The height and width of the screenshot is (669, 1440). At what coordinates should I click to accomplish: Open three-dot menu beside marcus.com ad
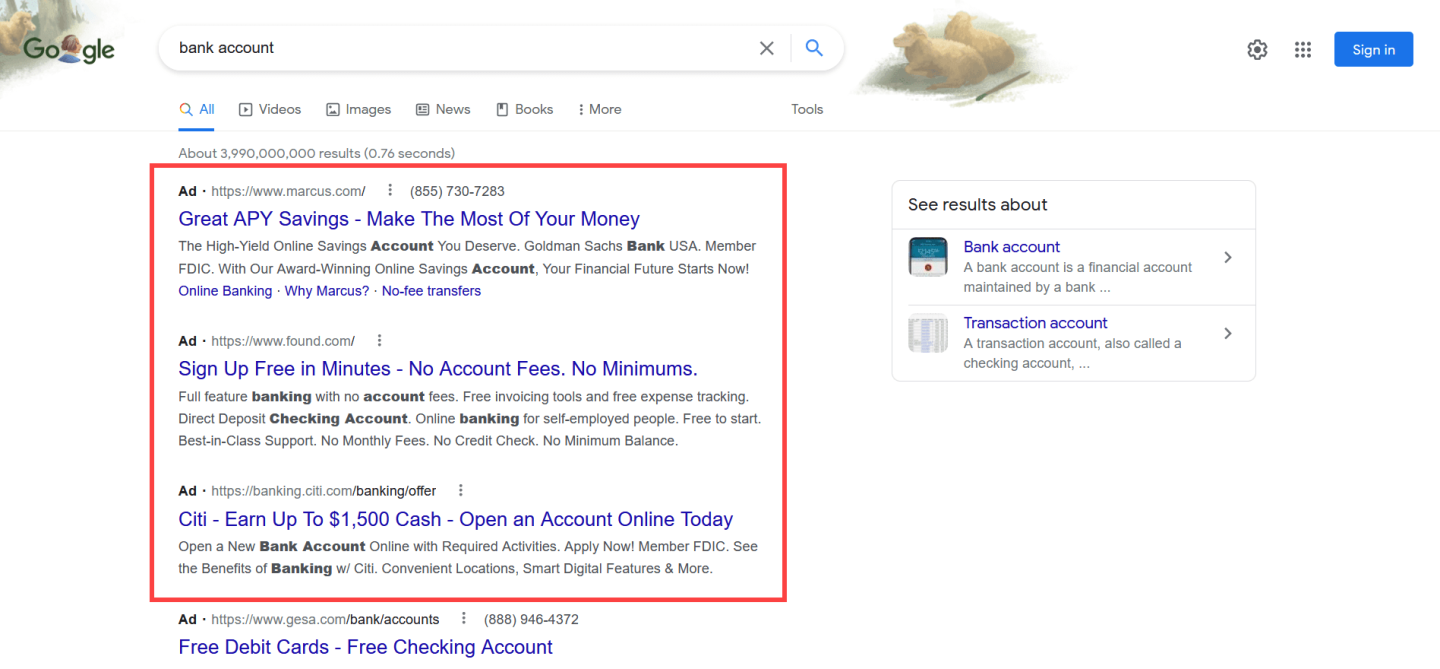(390, 191)
